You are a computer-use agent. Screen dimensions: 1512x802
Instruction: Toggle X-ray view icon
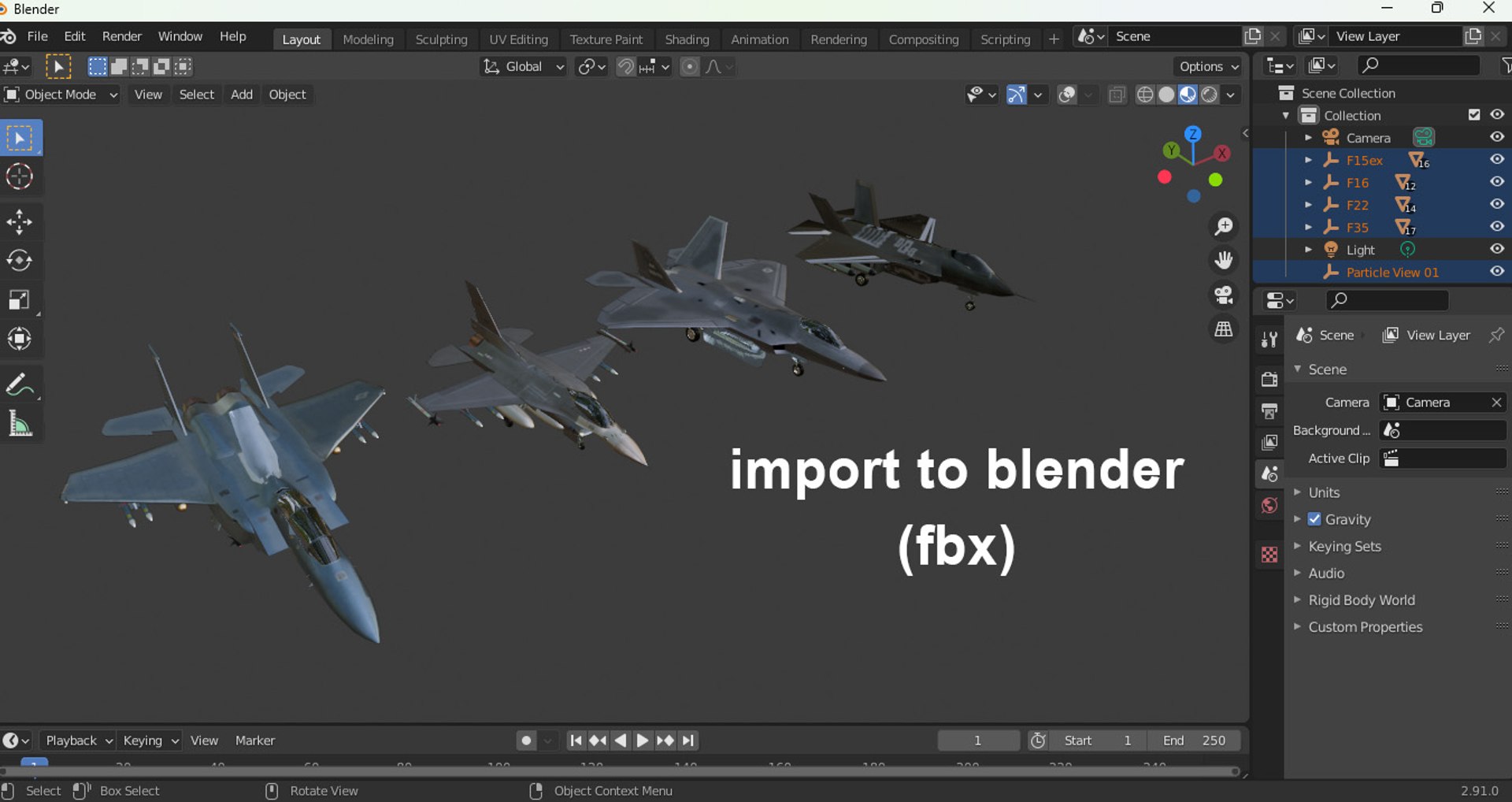click(1117, 95)
